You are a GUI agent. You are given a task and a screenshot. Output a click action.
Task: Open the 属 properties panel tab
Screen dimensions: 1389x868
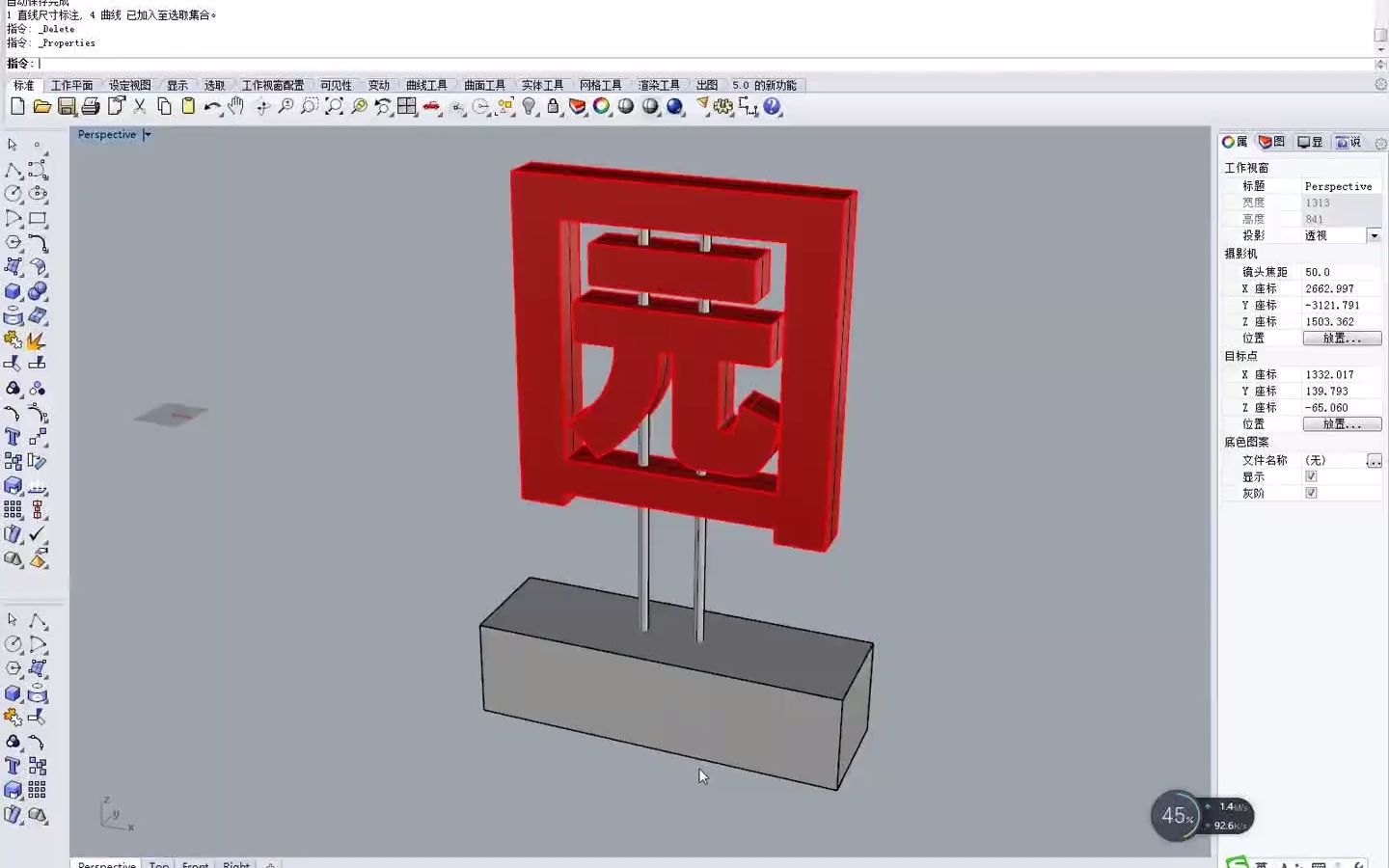tap(1235, 142)
